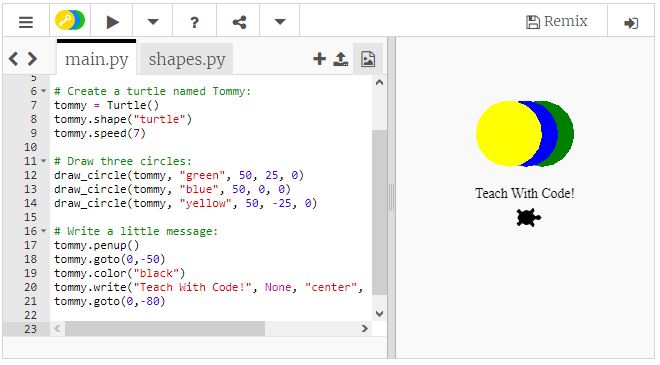The height and width of the screenshot is (365, 660).
Task: Collapse the fold arrow at line 16
Action: click(x=43, y=231)
